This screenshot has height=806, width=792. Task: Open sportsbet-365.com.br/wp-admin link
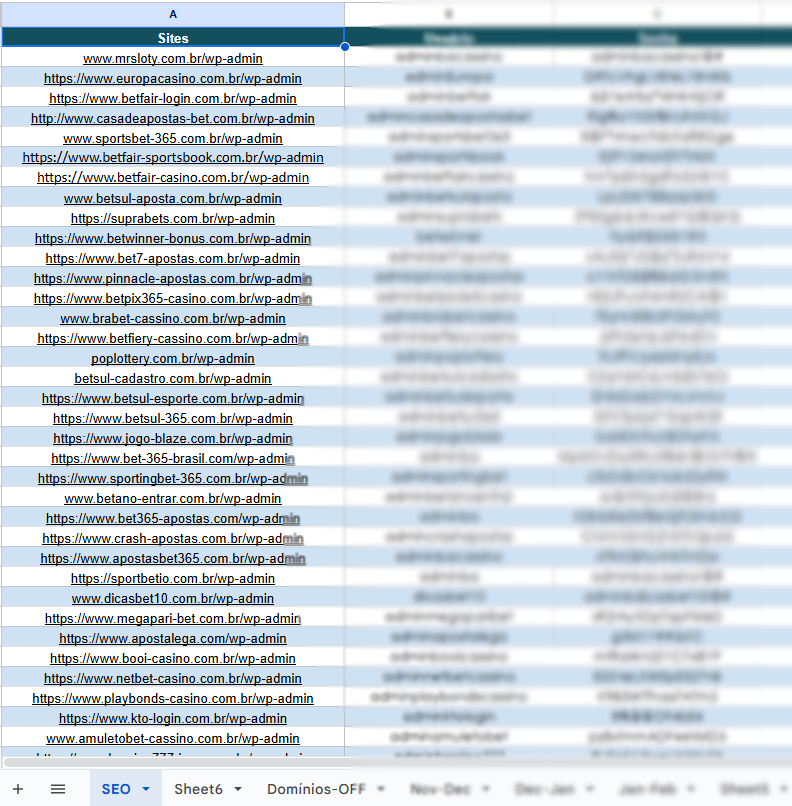coord(173,139)
